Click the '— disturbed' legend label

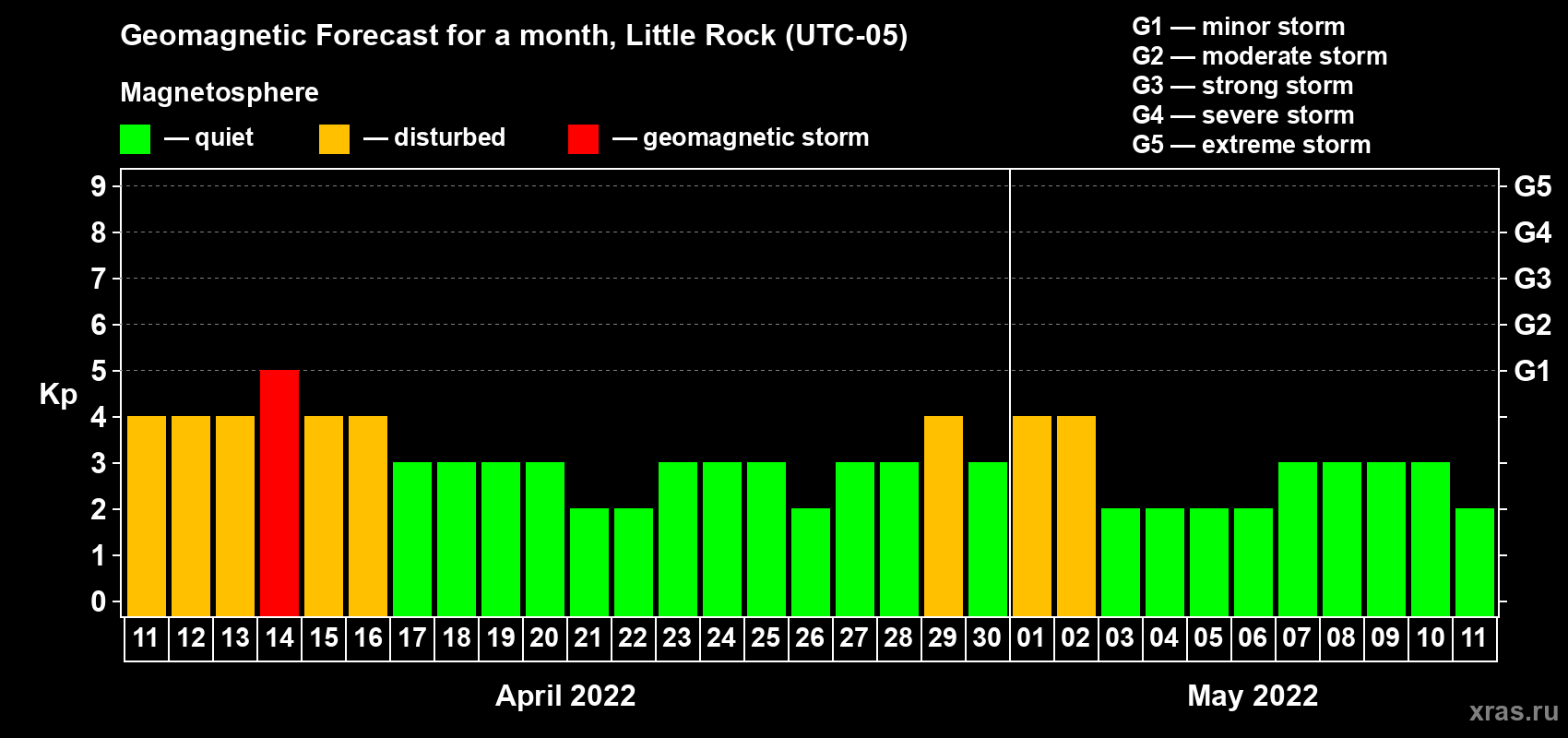[434, 137]
